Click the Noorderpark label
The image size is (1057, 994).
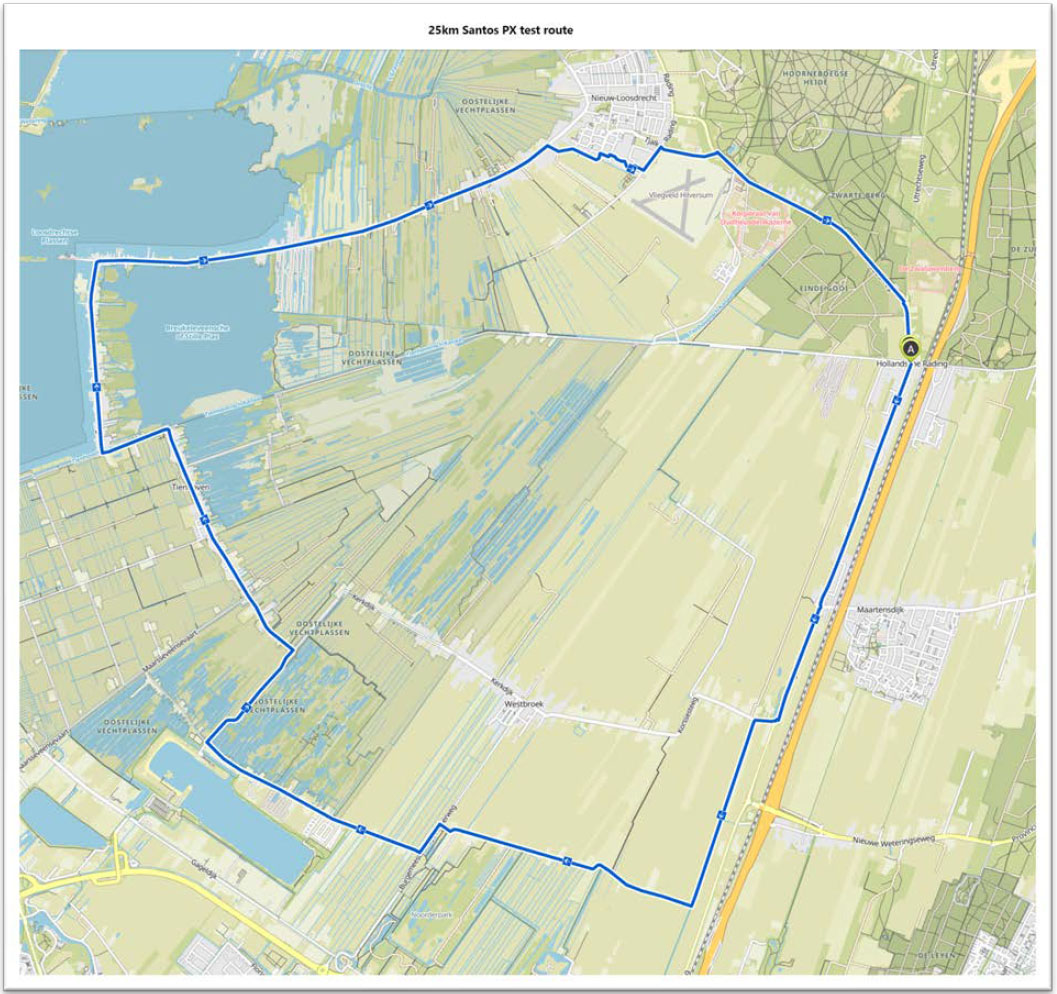click(432, 915)
